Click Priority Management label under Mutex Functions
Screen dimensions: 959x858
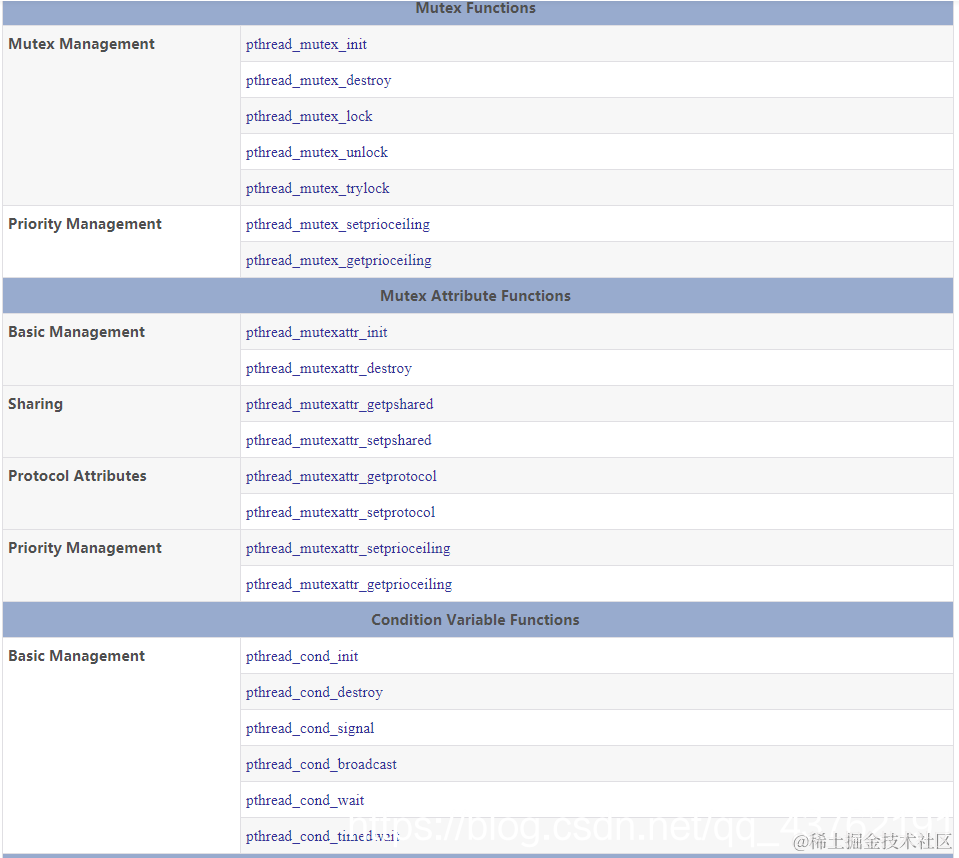pyautogui.click(x=84, y=224)
